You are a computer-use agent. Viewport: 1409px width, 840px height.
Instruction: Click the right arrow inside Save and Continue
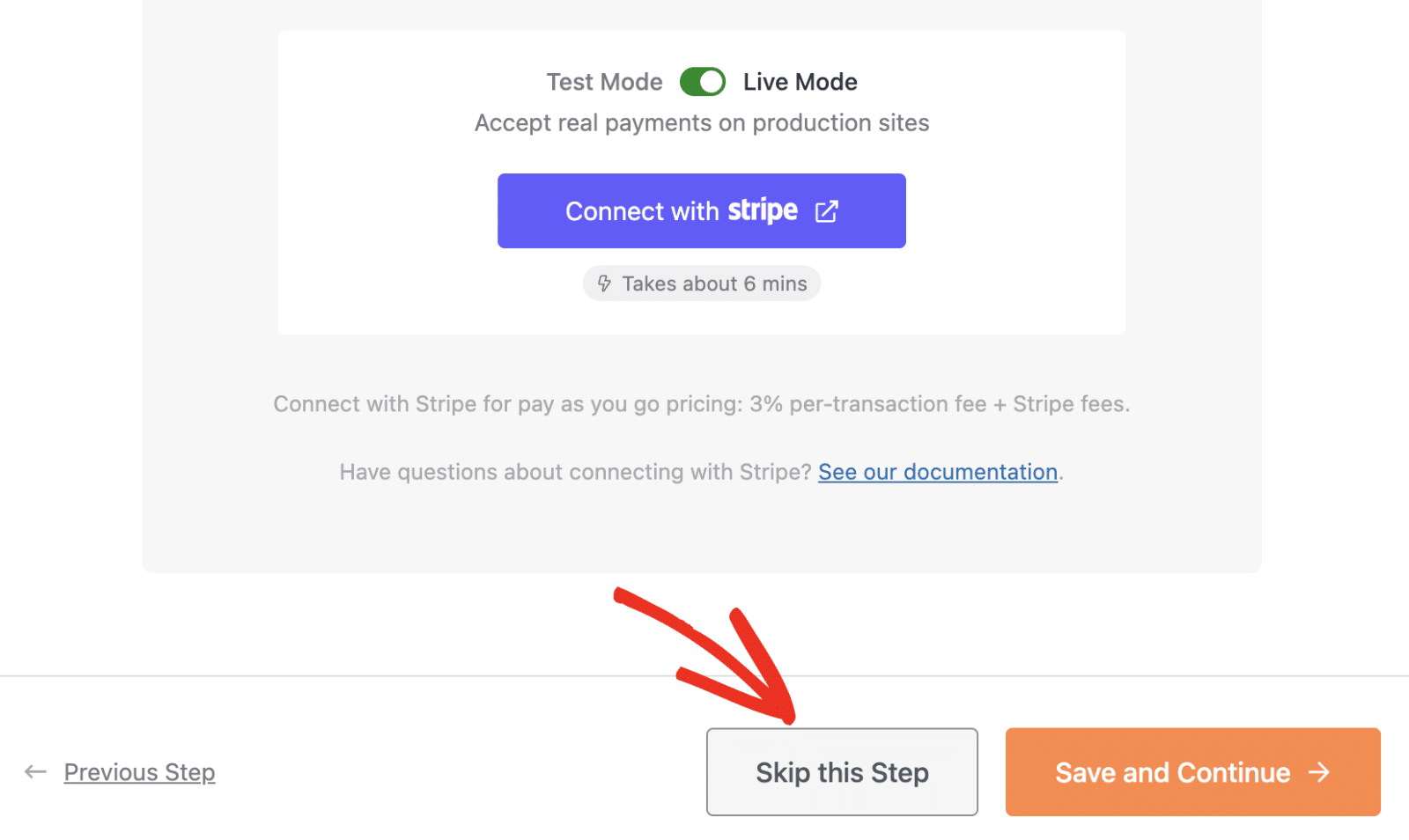pyautogui.click(x=1319, y=772)
